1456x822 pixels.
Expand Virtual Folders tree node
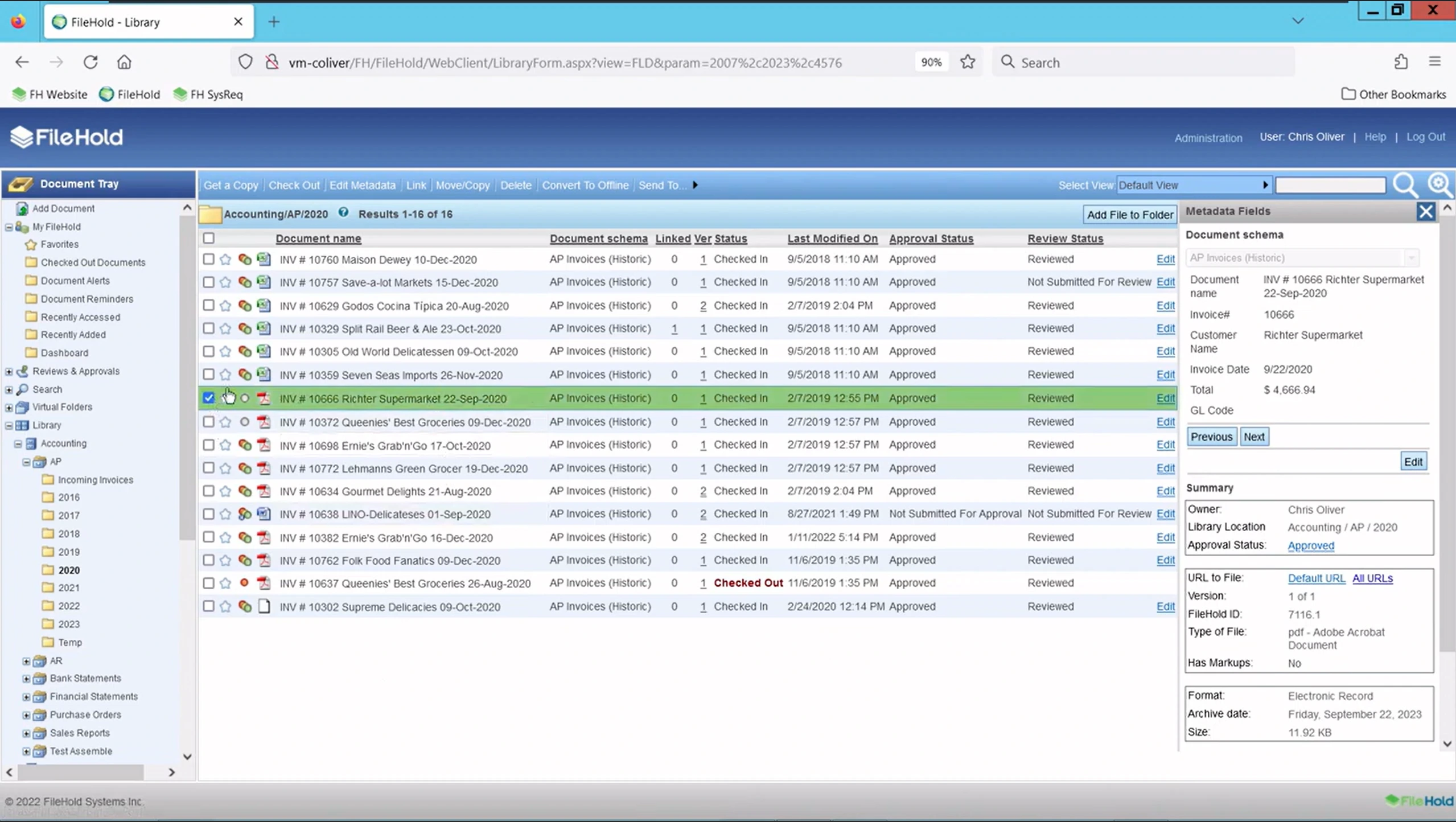[x=9, y=408]
